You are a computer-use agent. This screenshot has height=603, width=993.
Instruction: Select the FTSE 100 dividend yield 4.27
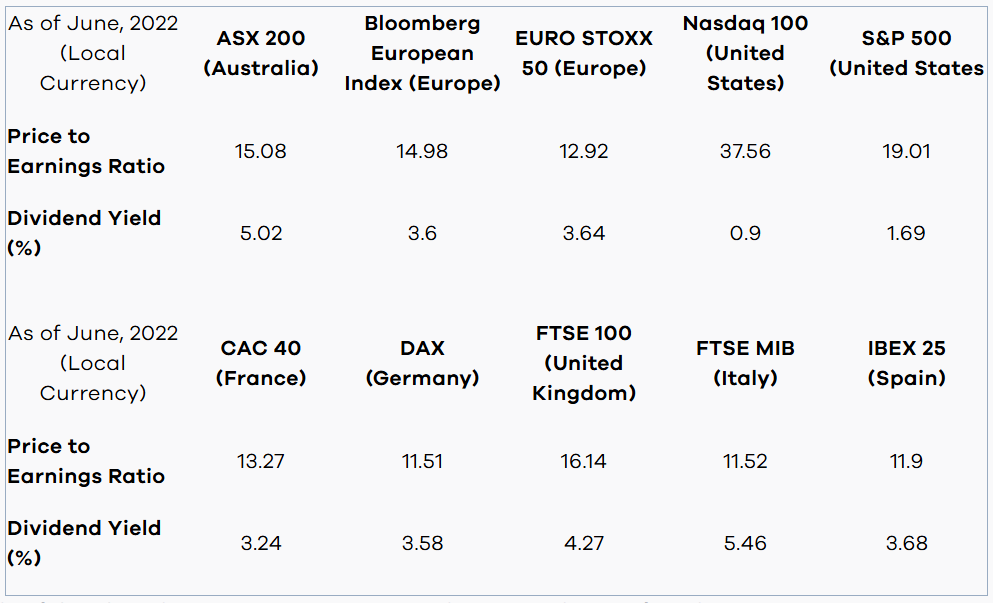(x=584, y=543)
